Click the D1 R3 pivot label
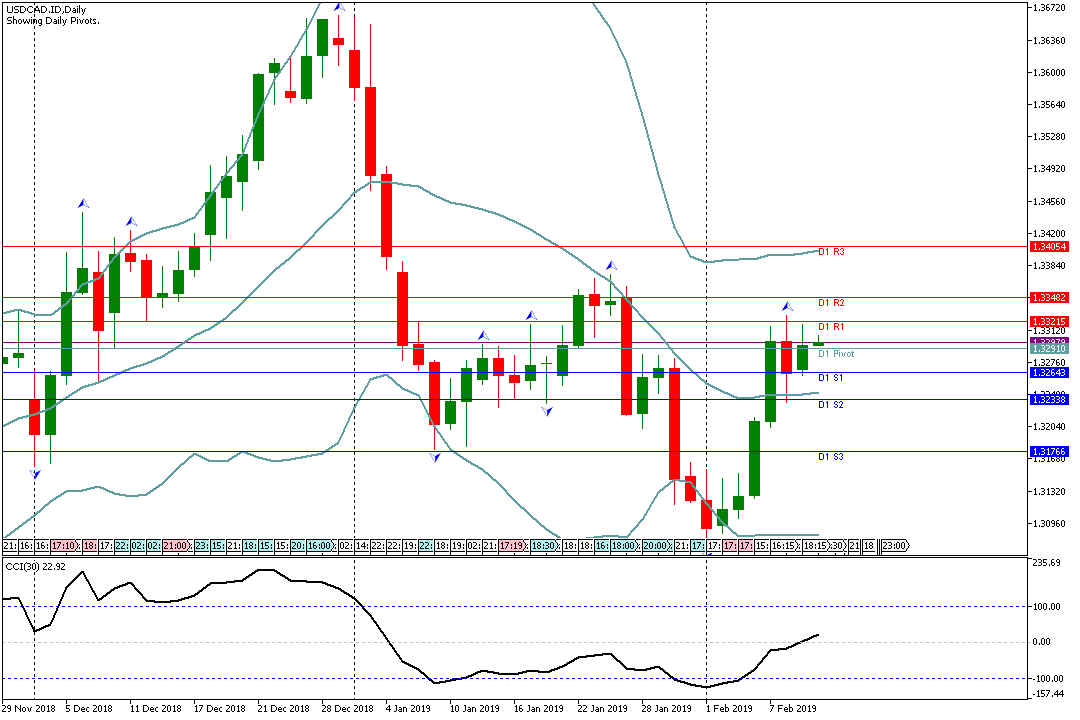Viewport: 1080px width, 720px height. pos(831,252)
